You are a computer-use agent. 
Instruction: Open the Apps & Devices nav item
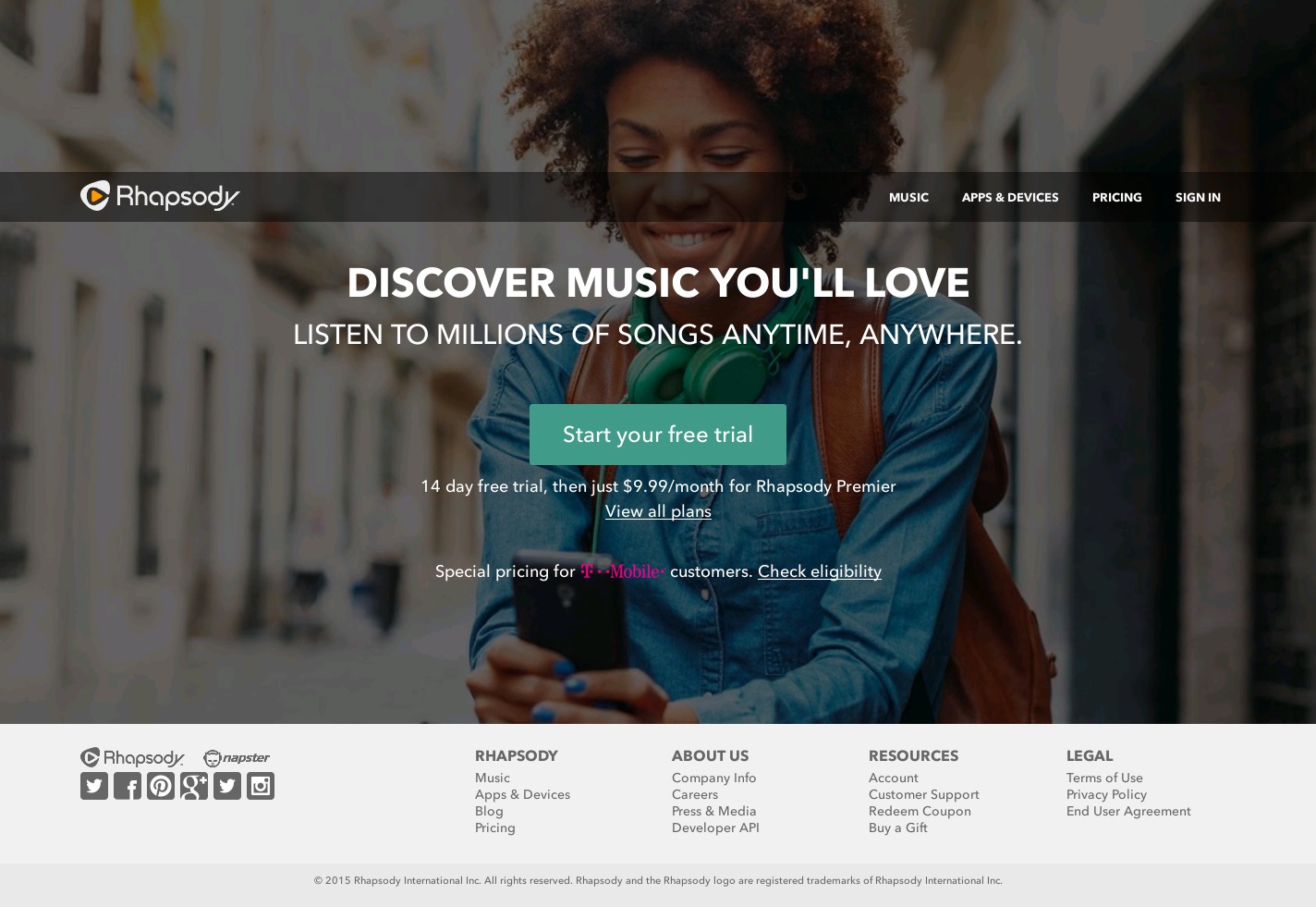pyautogui.click(x=1010, y=197)
